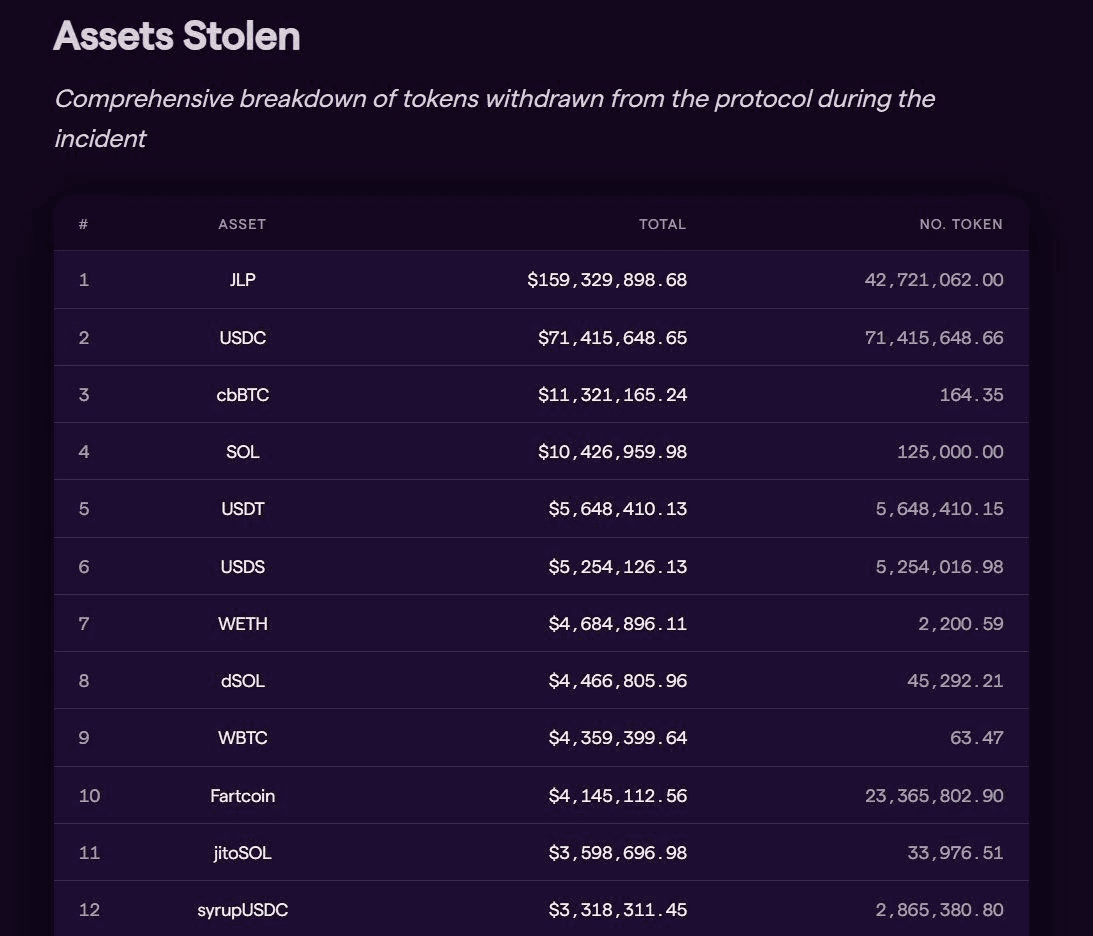Click the cbBTC asset name
Image resolution: width=1093 pixels, height=936 pixels.
point(243,395)
